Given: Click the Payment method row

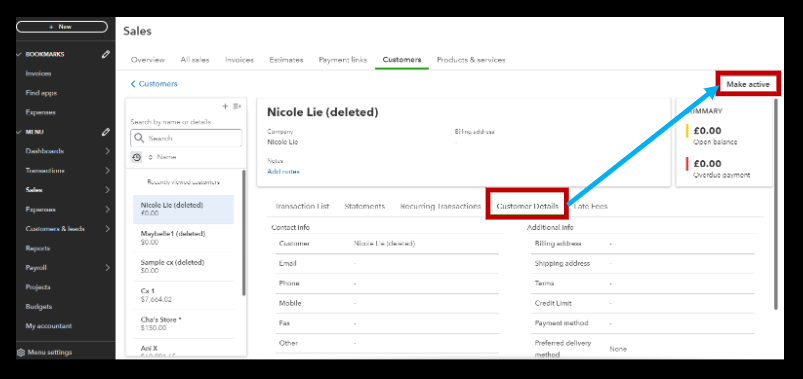Looking at the screenshot, I should coord(643,323).
